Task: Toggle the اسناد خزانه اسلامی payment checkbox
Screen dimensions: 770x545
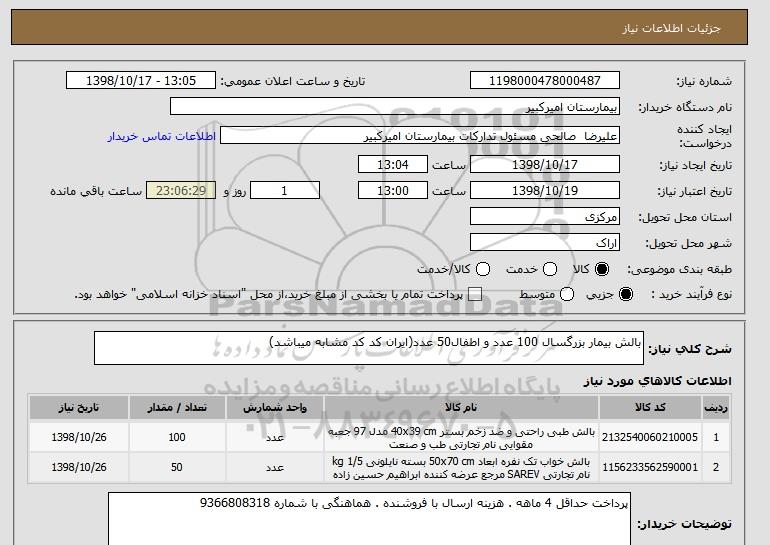Action: pyautogui.click(x=475, y=294)
